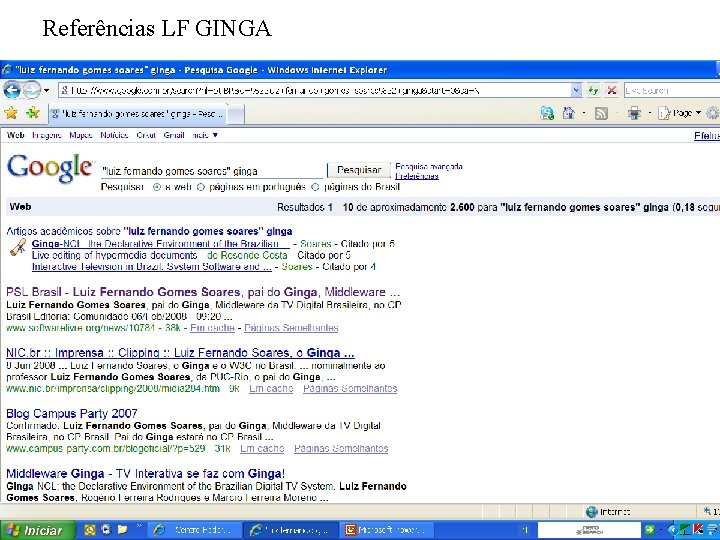Click the Live Search box
The image size is (720, 540).
[x=671, y=90]
